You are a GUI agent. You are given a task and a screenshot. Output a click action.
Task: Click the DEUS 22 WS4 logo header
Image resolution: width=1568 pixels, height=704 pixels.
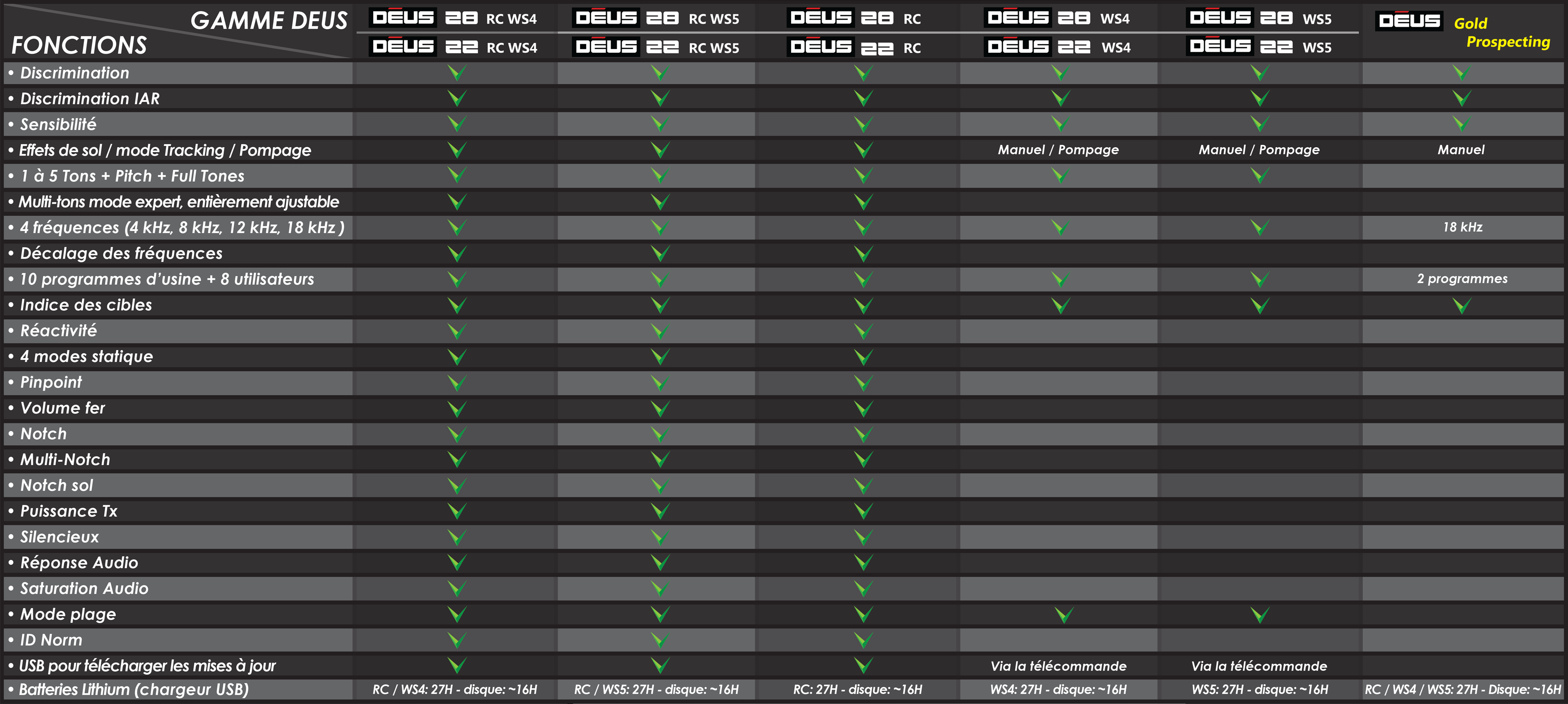pyautogui.click(x=1057, y=47)
